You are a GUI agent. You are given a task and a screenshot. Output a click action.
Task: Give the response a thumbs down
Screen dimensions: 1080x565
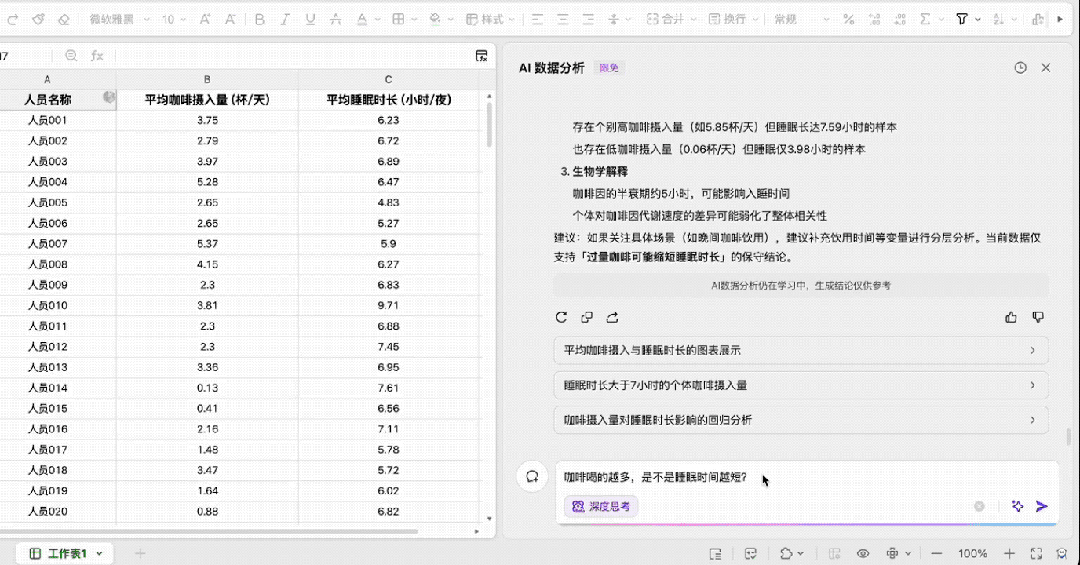(1038, 317)
